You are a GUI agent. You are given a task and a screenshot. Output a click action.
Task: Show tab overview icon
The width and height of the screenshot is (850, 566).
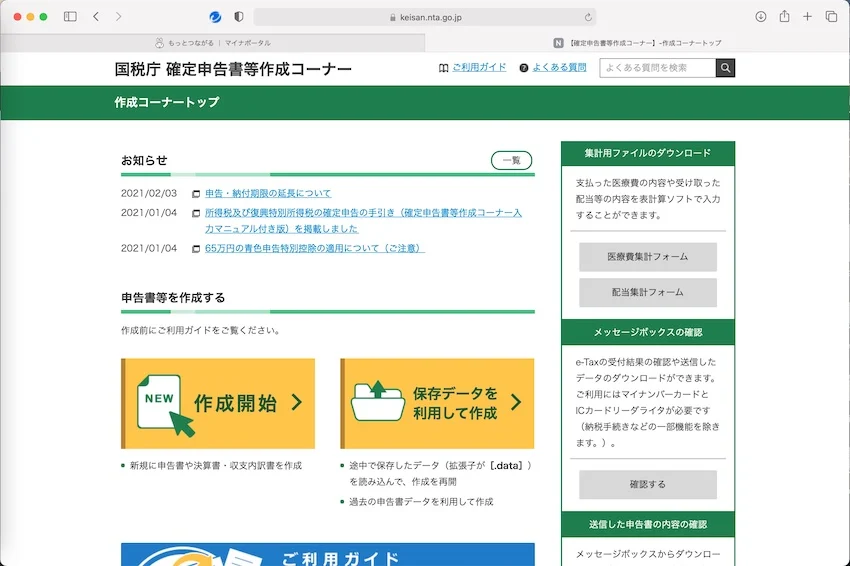coord(831,17)
